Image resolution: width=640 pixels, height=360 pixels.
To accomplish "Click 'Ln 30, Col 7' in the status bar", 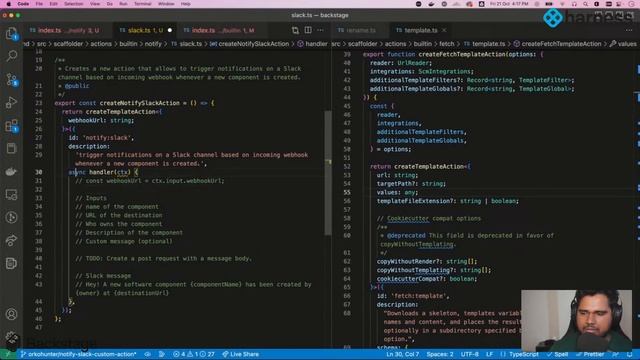I will pyautogui.click(x=402, y=354).
